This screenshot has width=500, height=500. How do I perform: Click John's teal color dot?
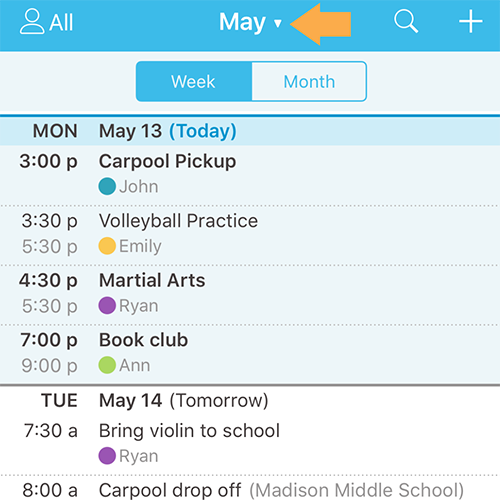pyautogui.click(x=107, y=186)
